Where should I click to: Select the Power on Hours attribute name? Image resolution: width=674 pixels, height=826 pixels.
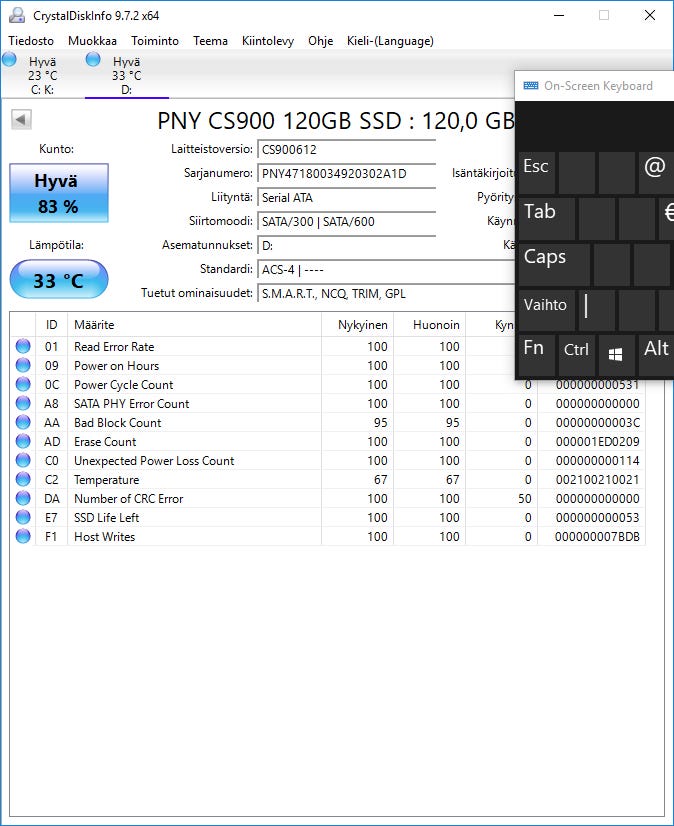pos(116,366)
